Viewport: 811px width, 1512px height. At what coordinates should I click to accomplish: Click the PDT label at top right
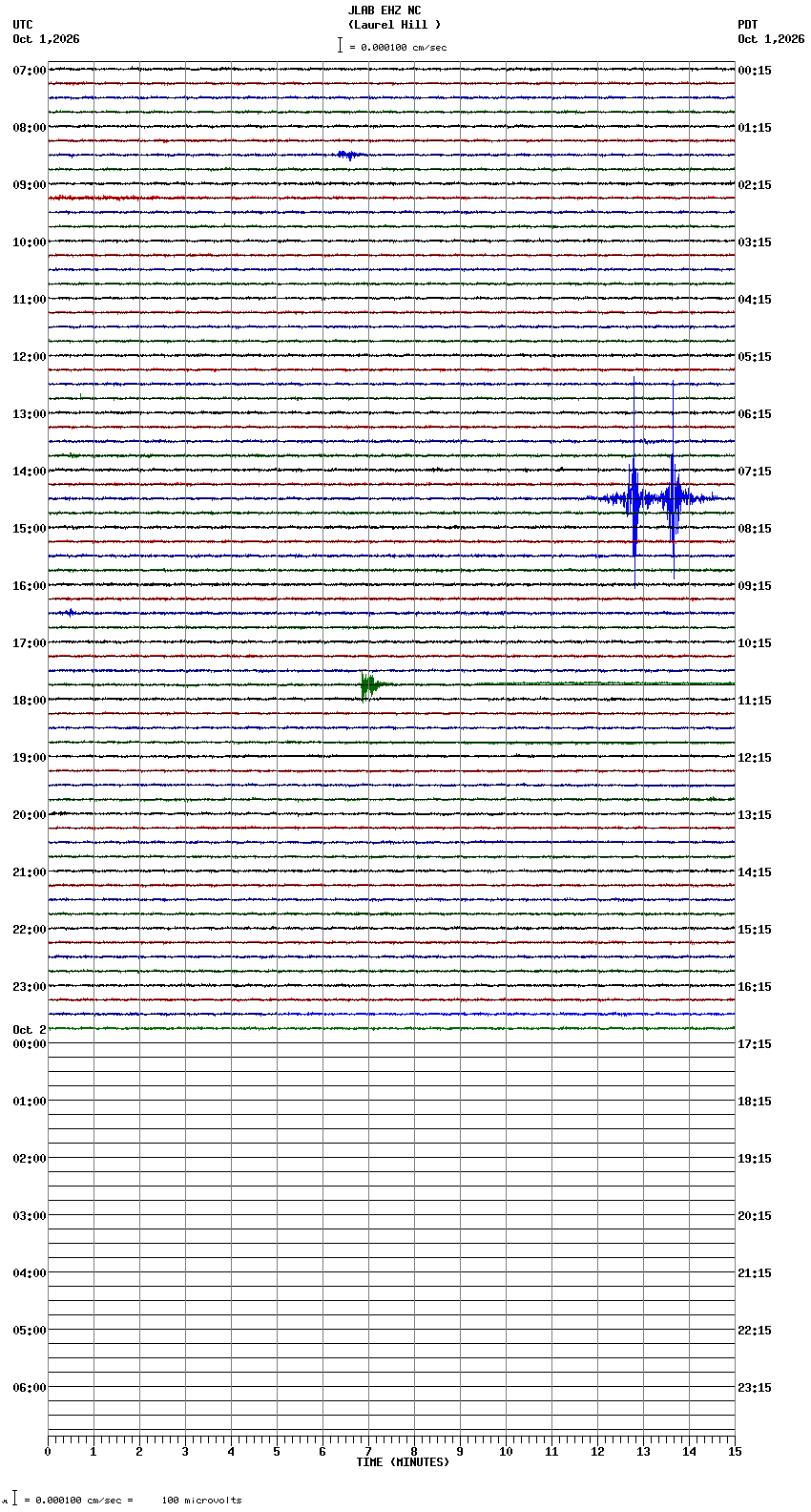[748, 25]
